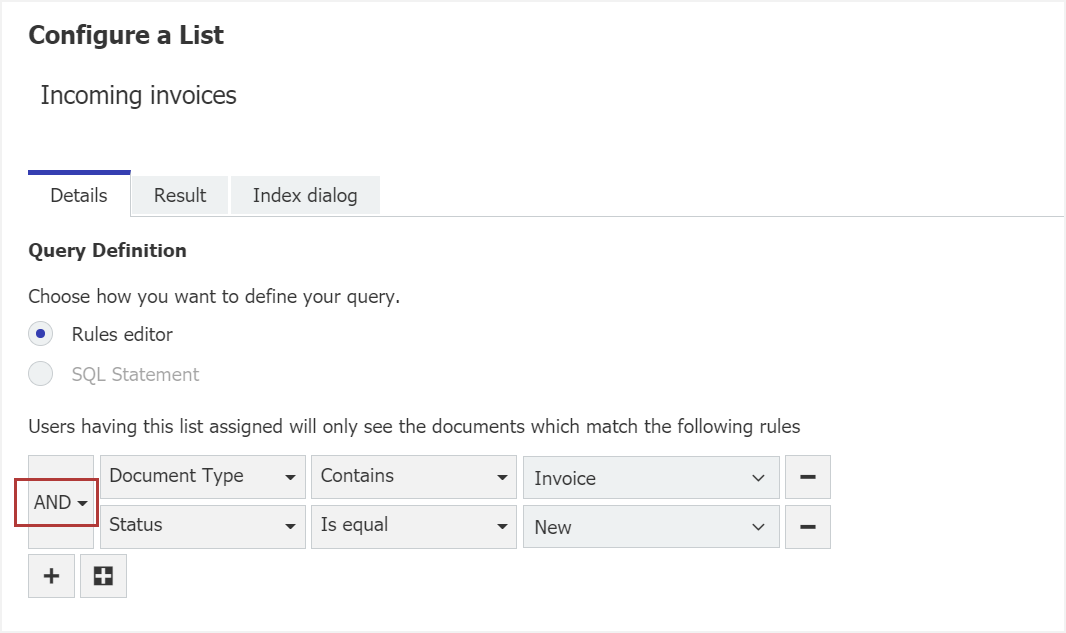Switch to the Result tab
Viewport: 1066px width, 633px height.
[180, 195]
